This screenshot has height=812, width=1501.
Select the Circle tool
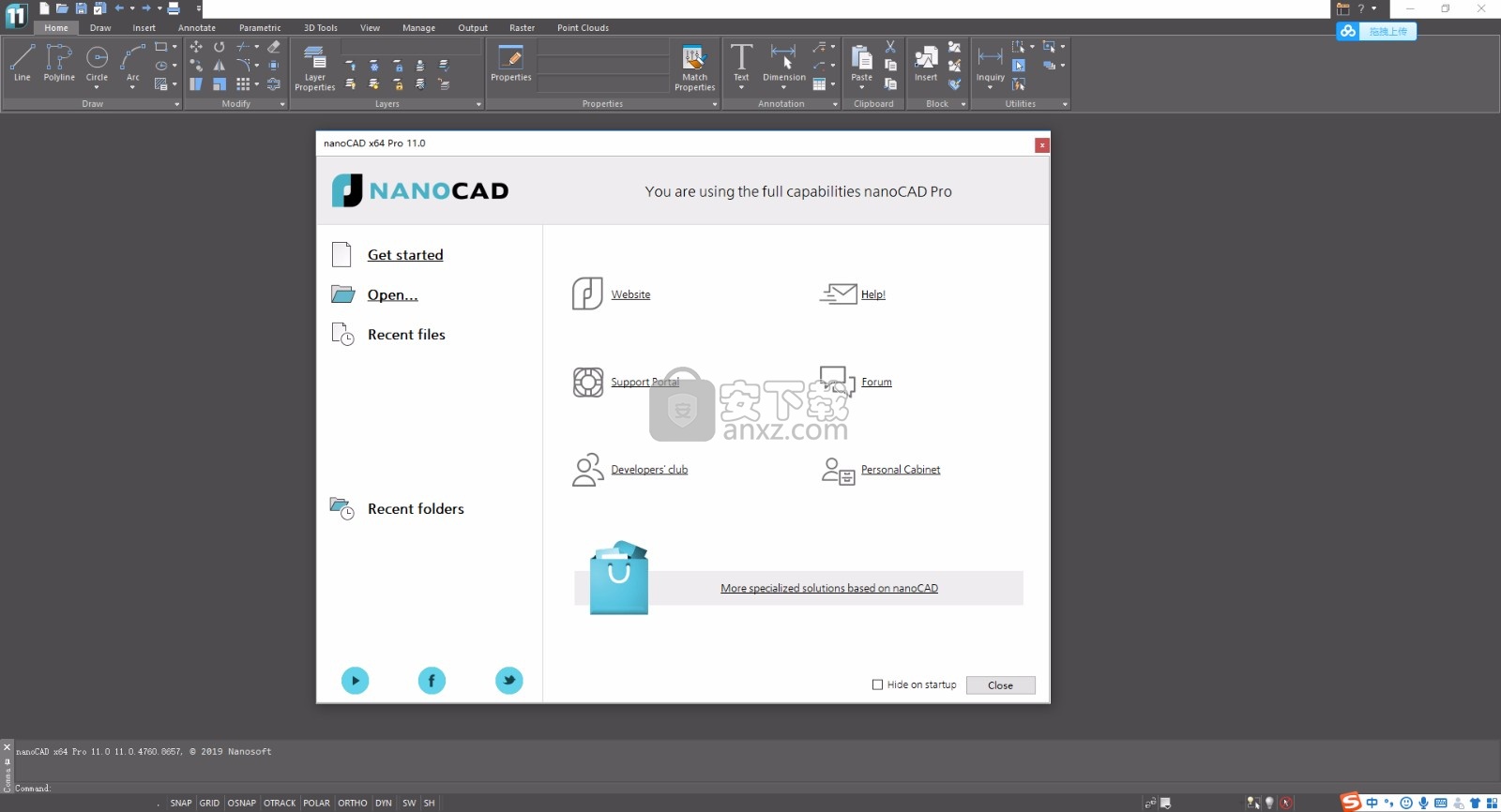97,63
